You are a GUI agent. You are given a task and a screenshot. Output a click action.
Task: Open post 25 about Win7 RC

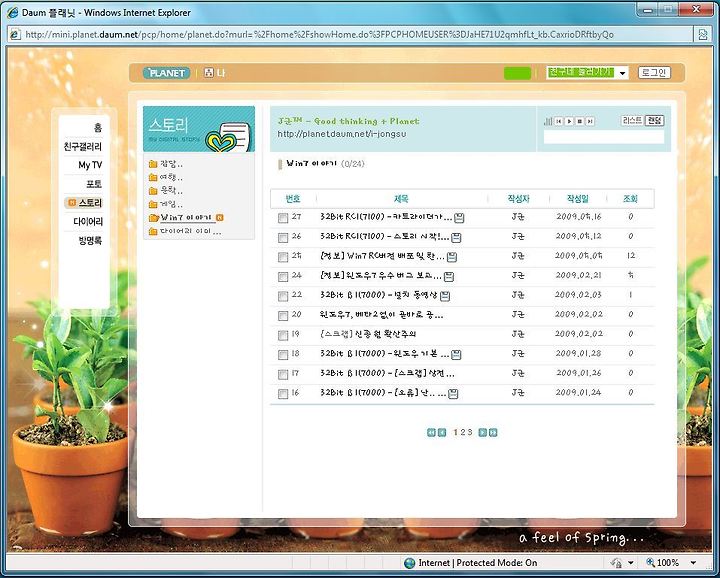pos(382,256)
